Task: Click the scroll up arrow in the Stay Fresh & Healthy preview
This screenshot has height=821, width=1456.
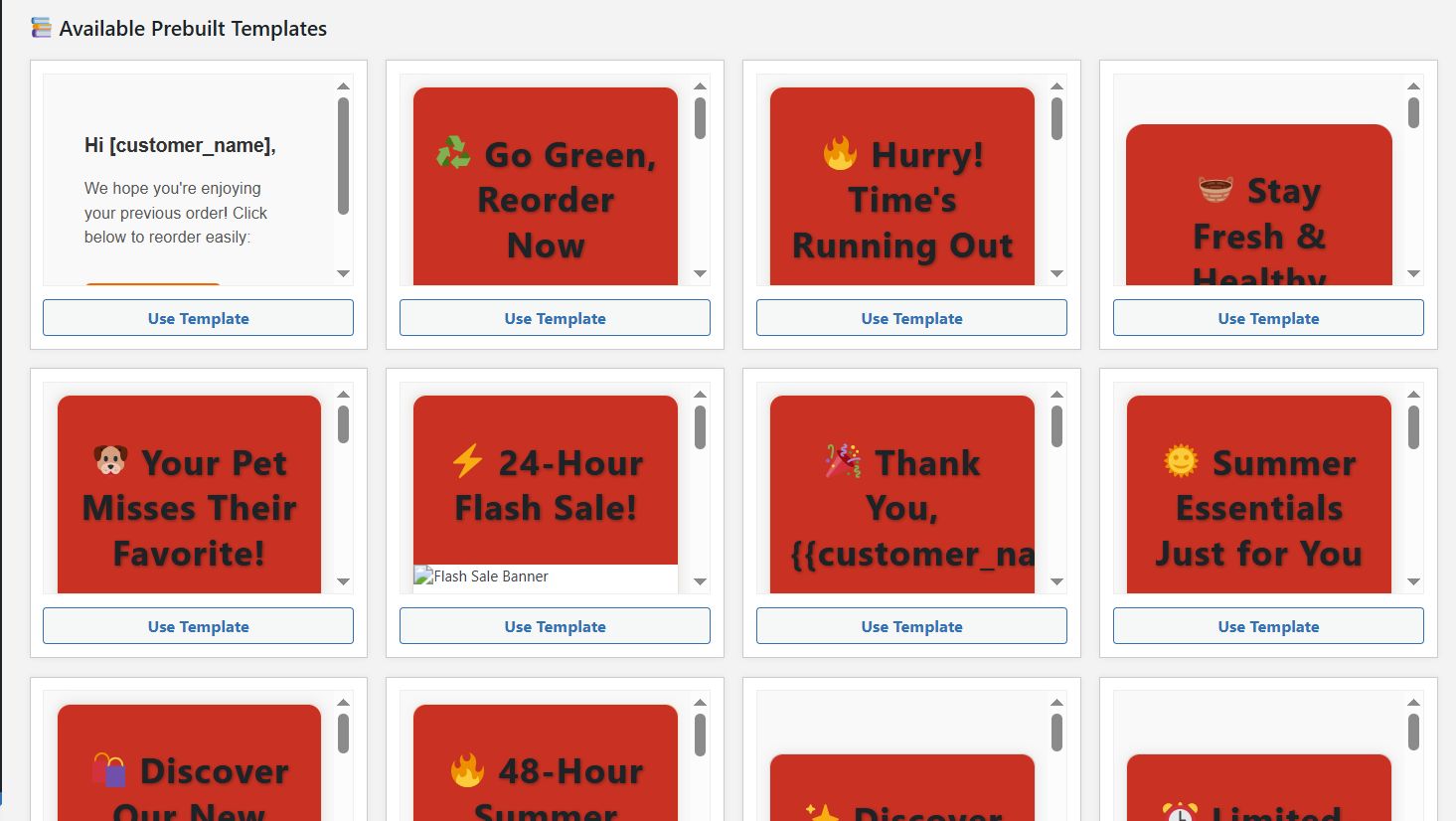Action: [x=1413, y=86]
